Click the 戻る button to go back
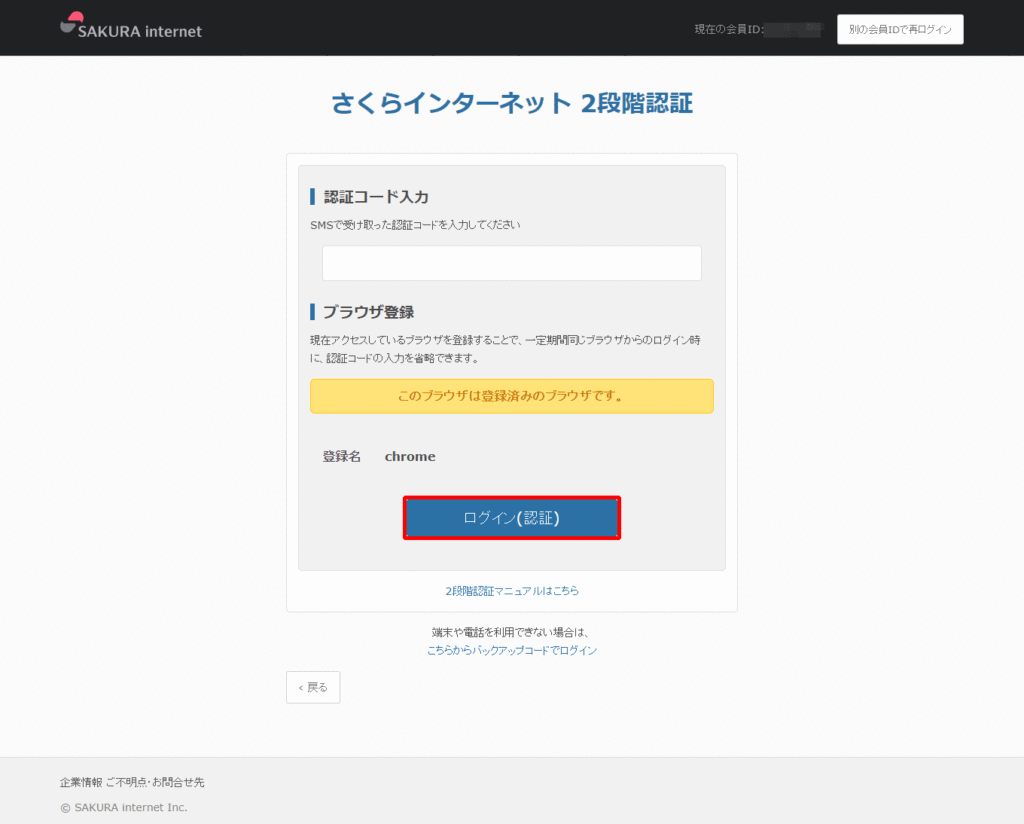Viewport: 1024px width, 824px height. (x=312, y=687)
